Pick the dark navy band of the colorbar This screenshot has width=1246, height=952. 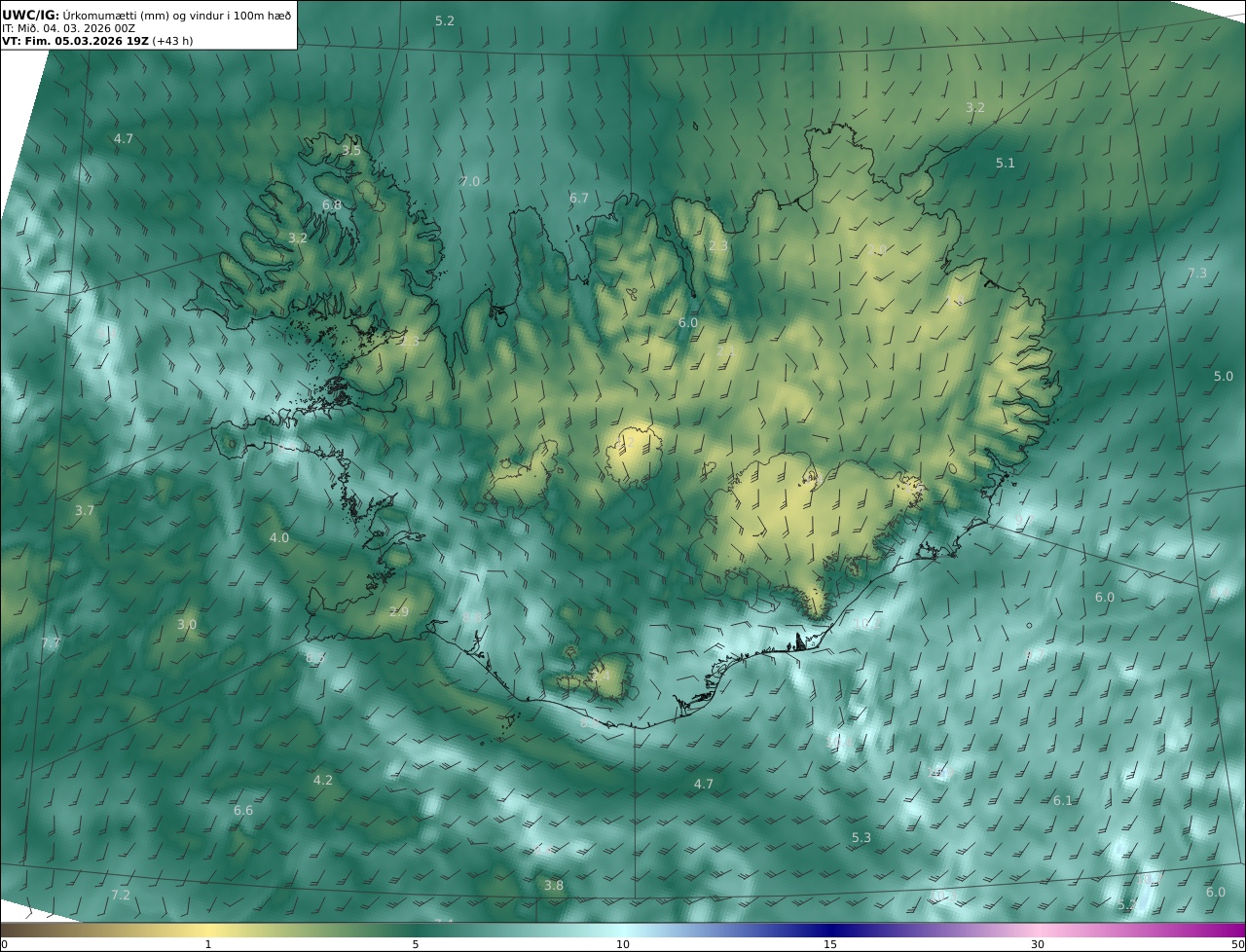click(830, 930)
